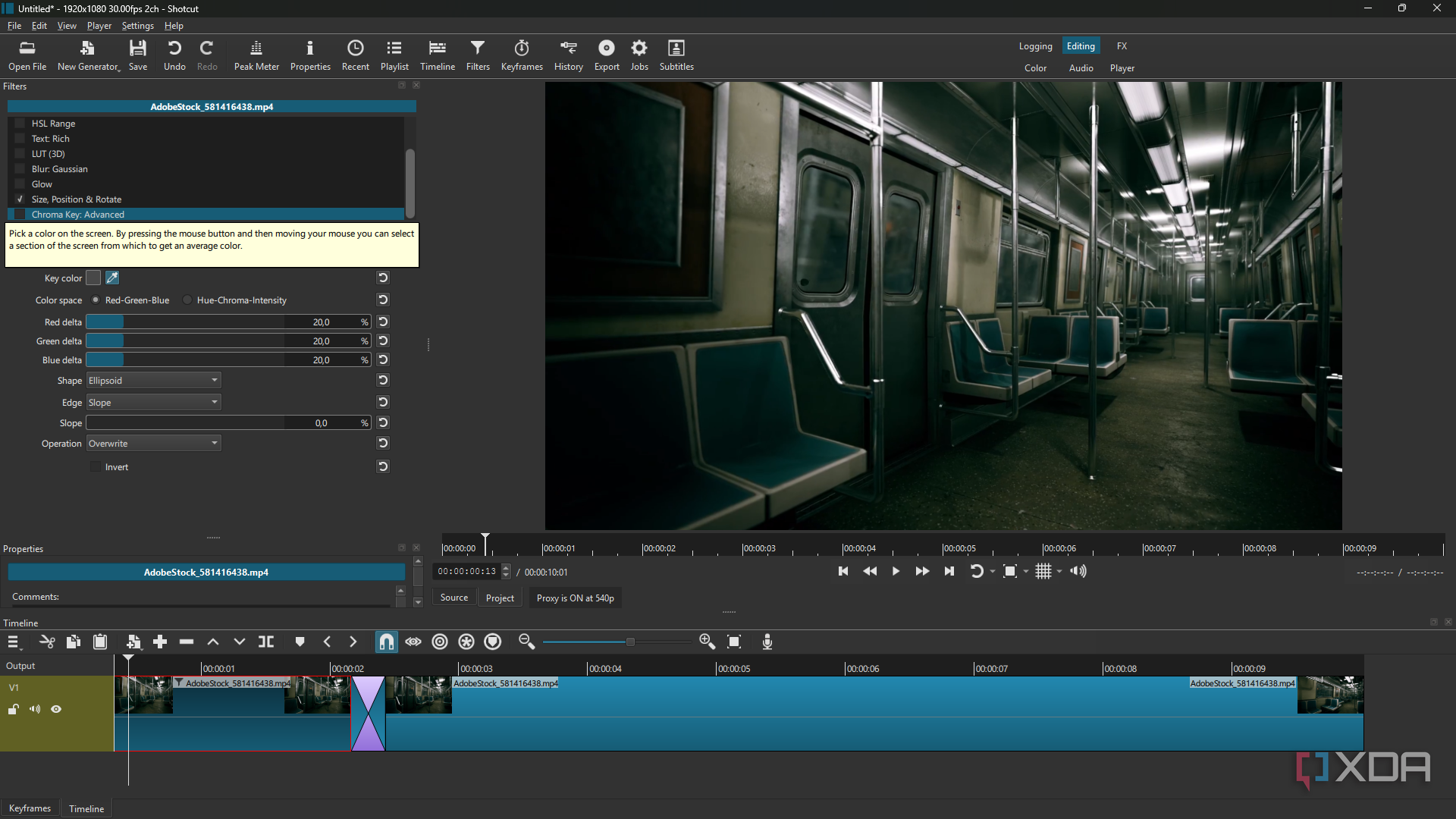Click Proxy is ON at 540p
This screenshot has width=1456, height=819.
click(576, 598)
